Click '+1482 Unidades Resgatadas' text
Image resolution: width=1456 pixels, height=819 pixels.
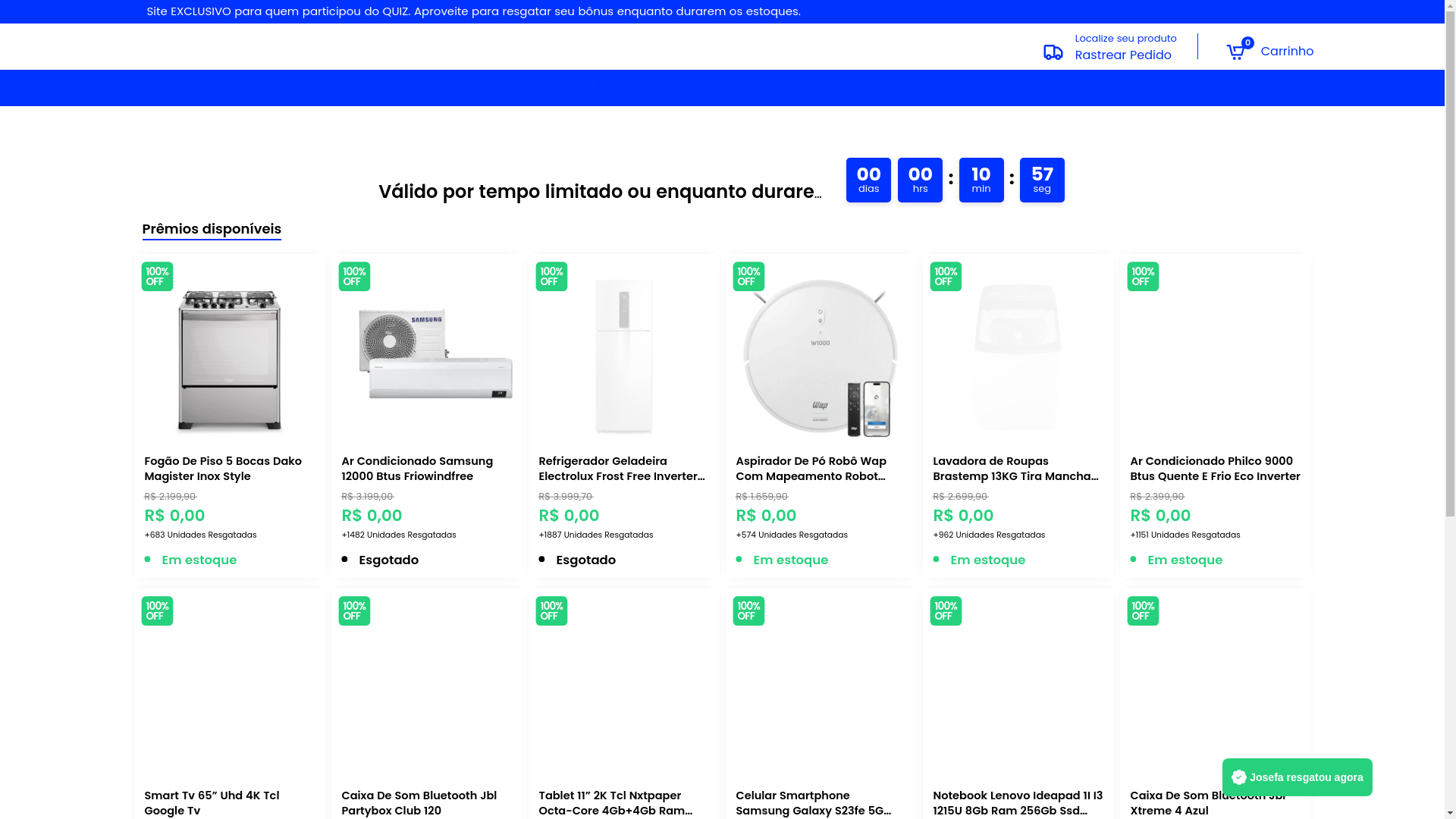coord(399,535)
